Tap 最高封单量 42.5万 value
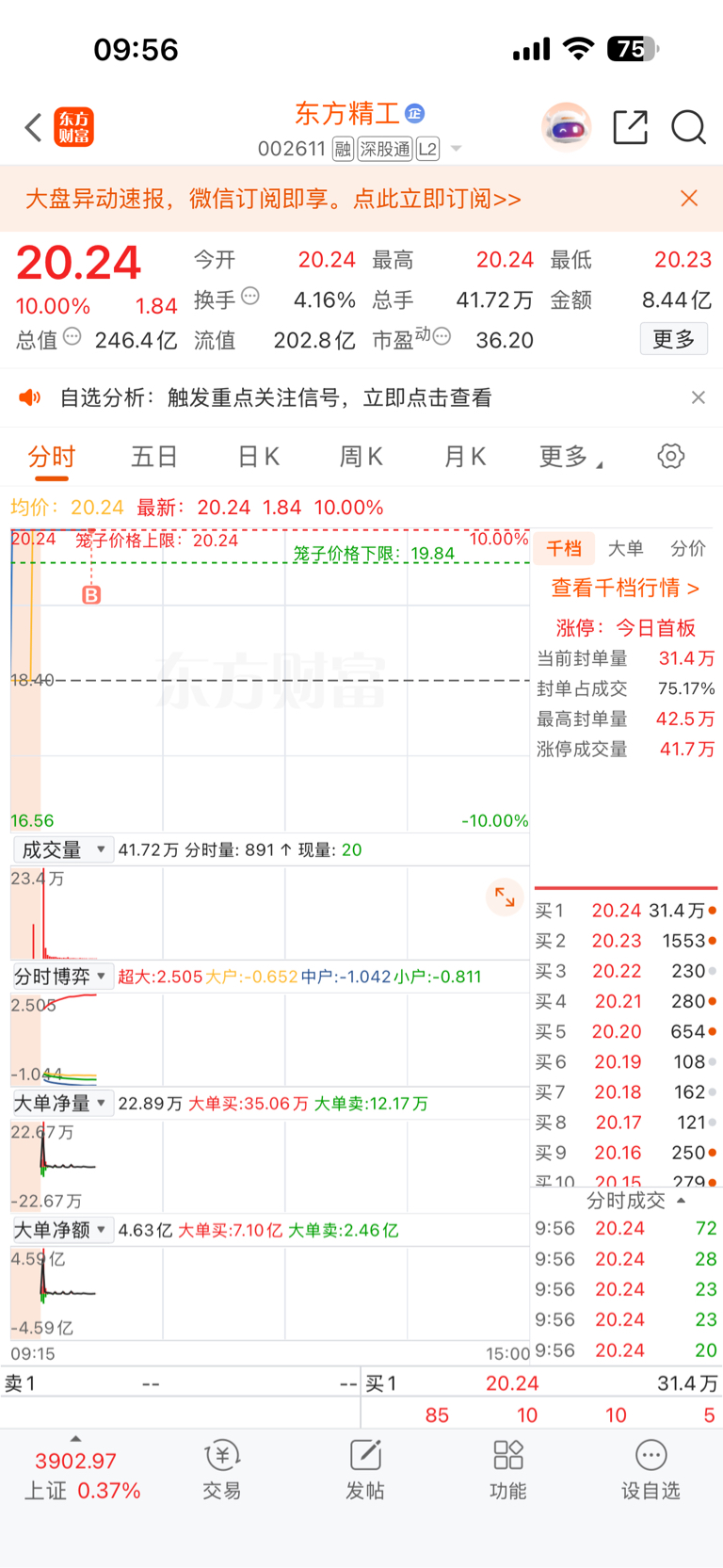The width and height of the screenshot is (723, 1568). (685, 719)
